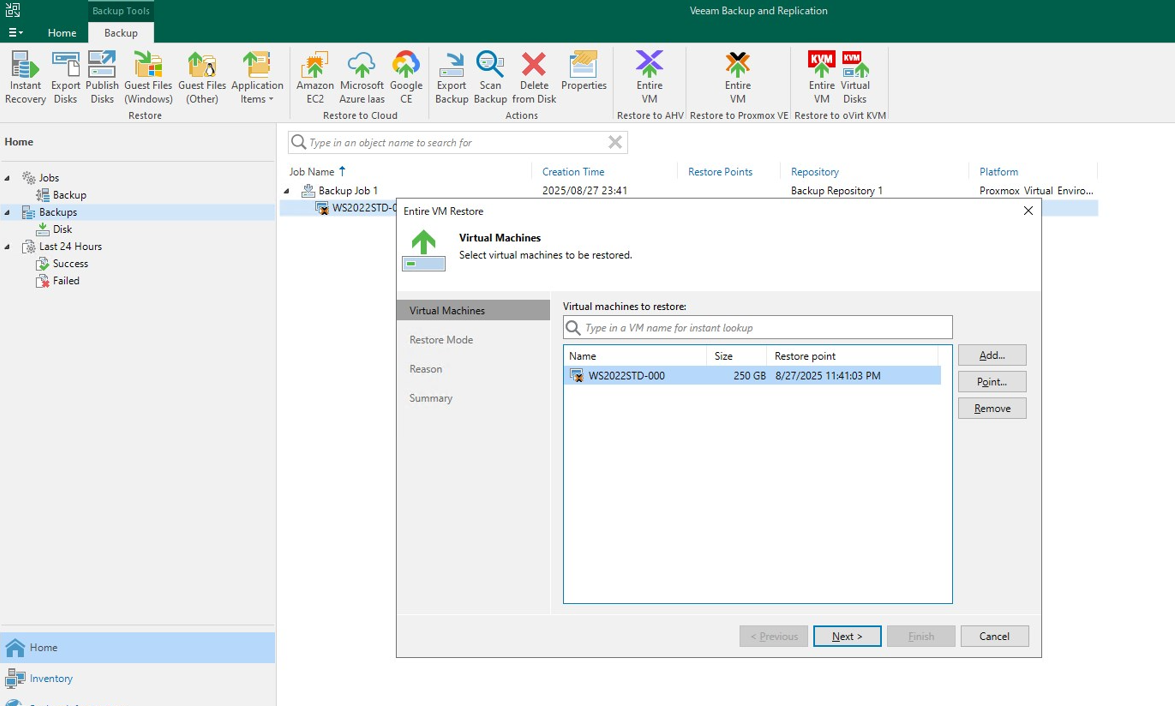
Task: Restore to Google CE
Action: (405, 78)
